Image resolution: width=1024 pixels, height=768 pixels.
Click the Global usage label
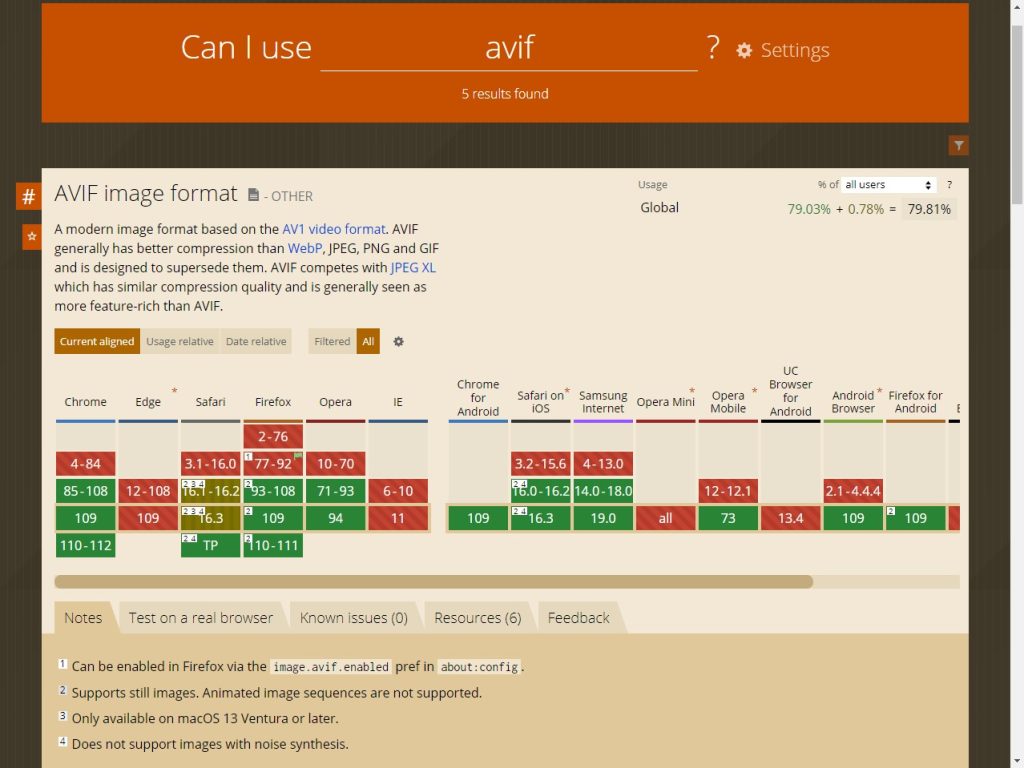(660, 208)
